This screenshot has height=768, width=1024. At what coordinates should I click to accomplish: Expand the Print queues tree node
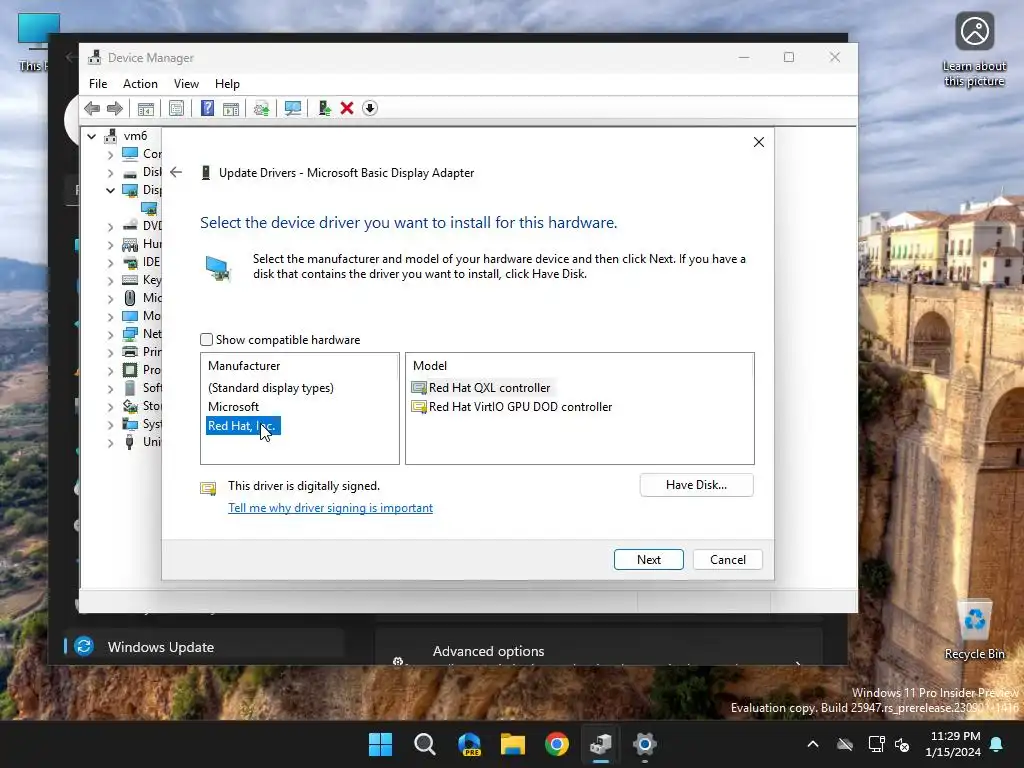pyautogui.click(x=110, y=352)
